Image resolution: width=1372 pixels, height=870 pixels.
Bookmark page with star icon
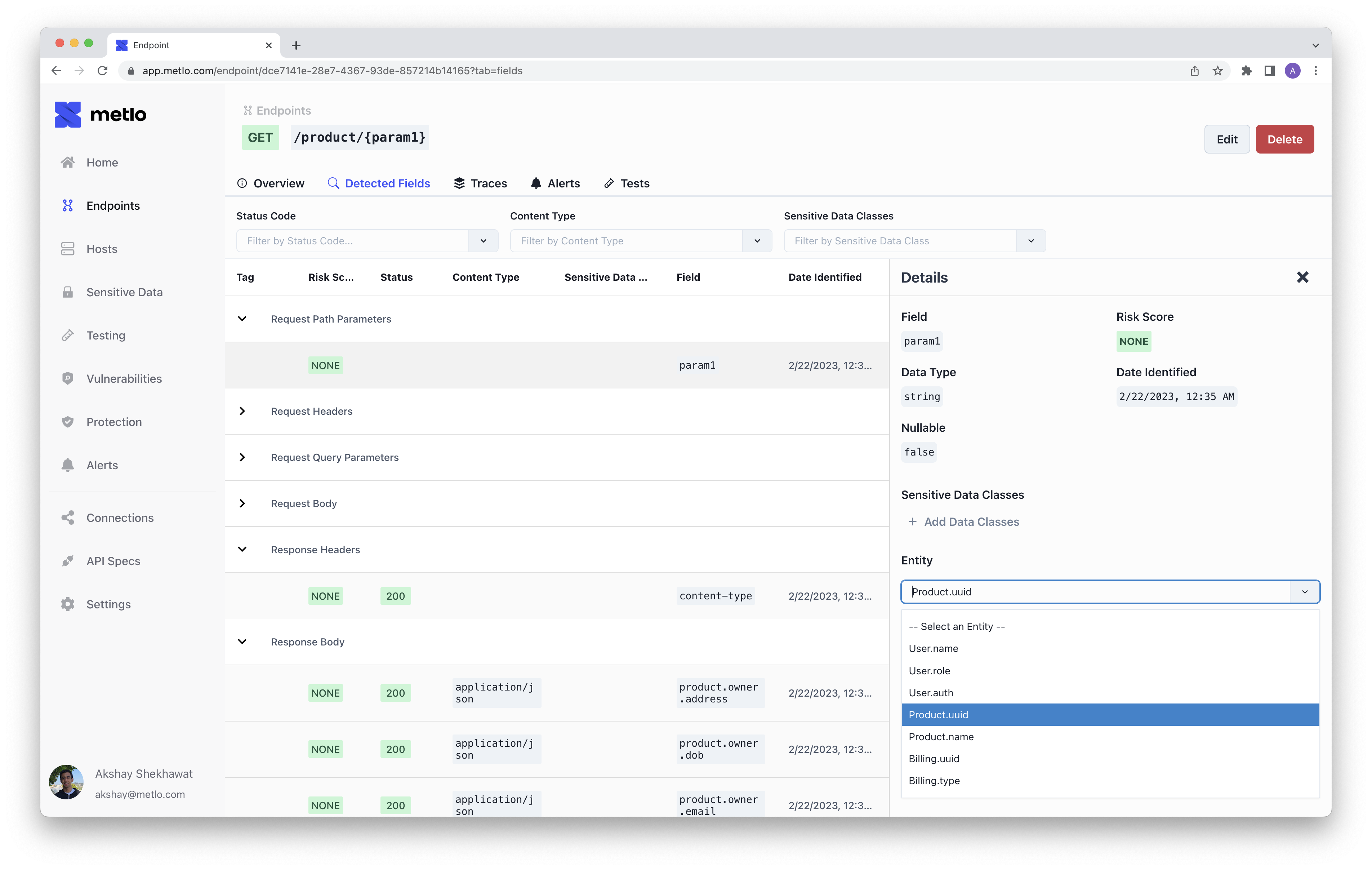(x=1217, y=71)
